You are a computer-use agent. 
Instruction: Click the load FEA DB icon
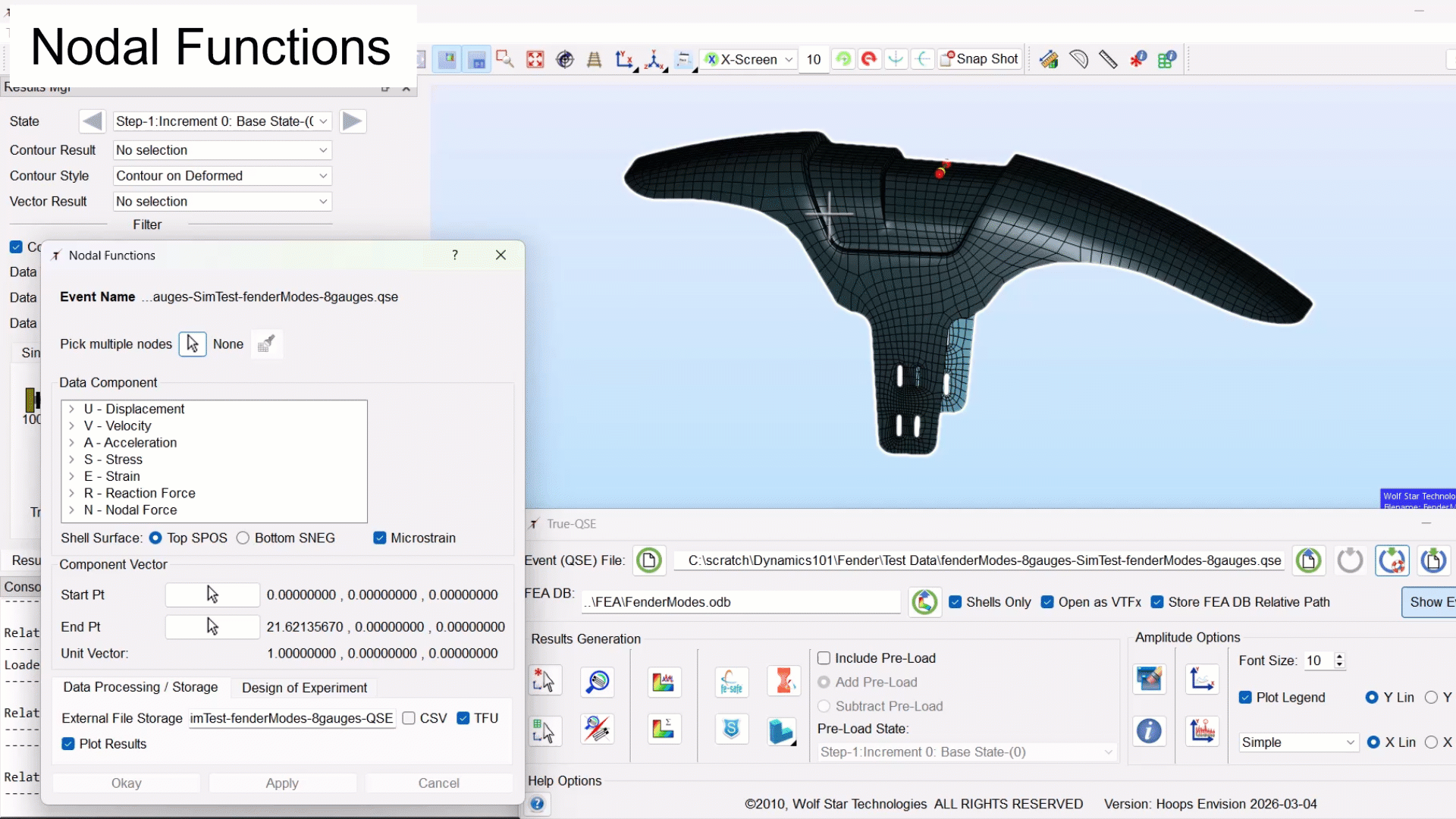(x=924, y=602)
